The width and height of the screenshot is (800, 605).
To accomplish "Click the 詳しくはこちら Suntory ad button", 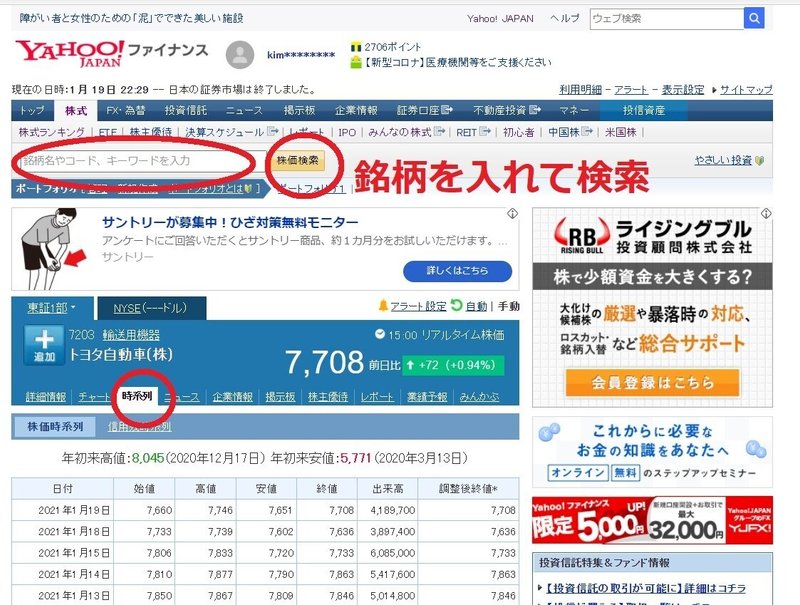I will click(458, 271).
